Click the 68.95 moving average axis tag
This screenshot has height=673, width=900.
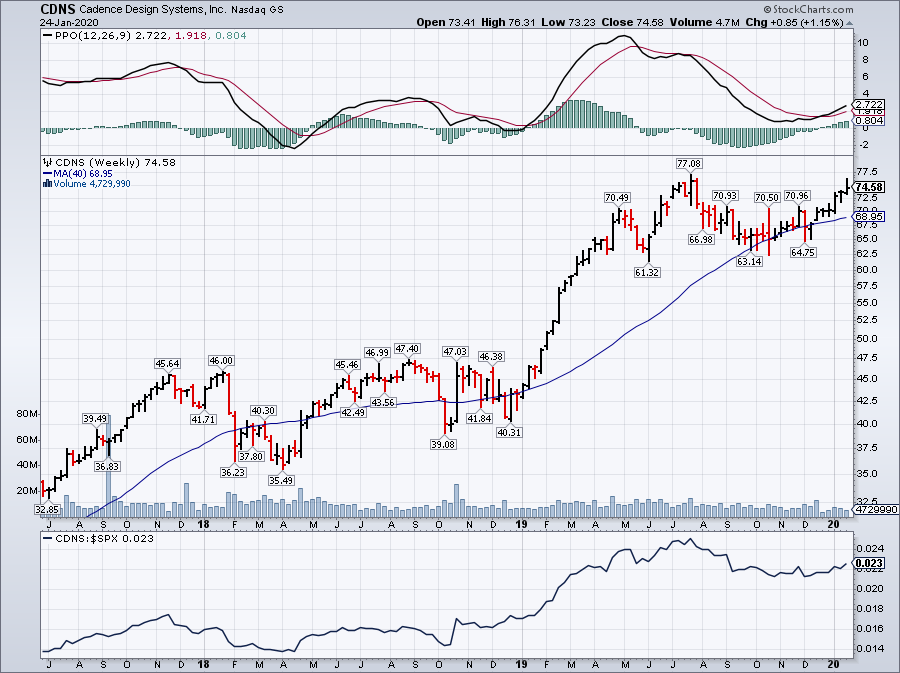pos(870,216)
